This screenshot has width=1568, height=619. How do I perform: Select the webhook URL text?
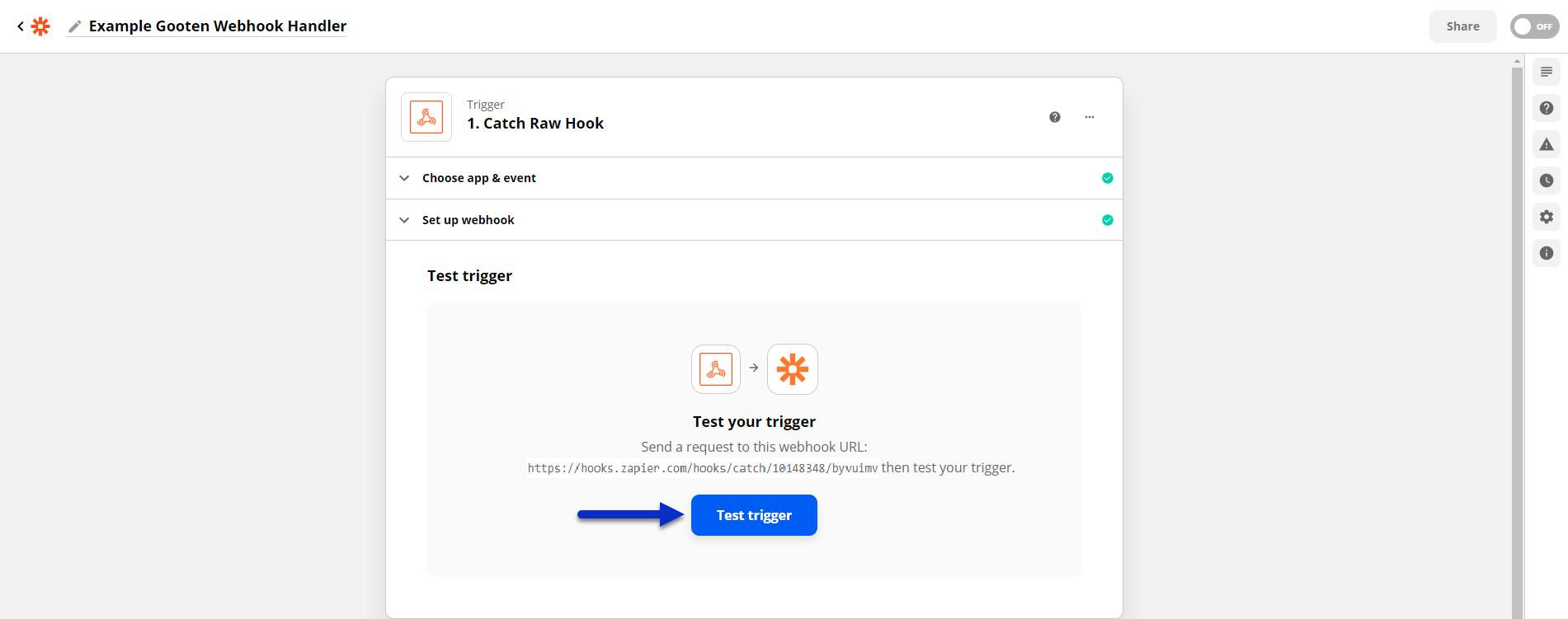[703, 468]
